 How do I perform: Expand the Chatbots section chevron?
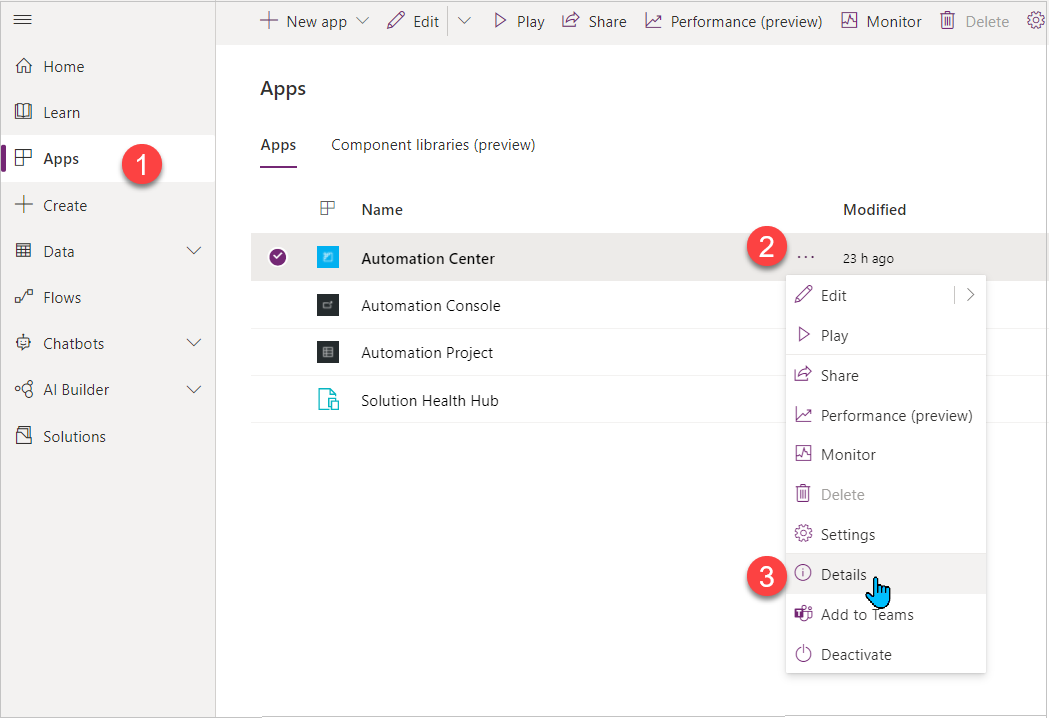click(195, 343)
